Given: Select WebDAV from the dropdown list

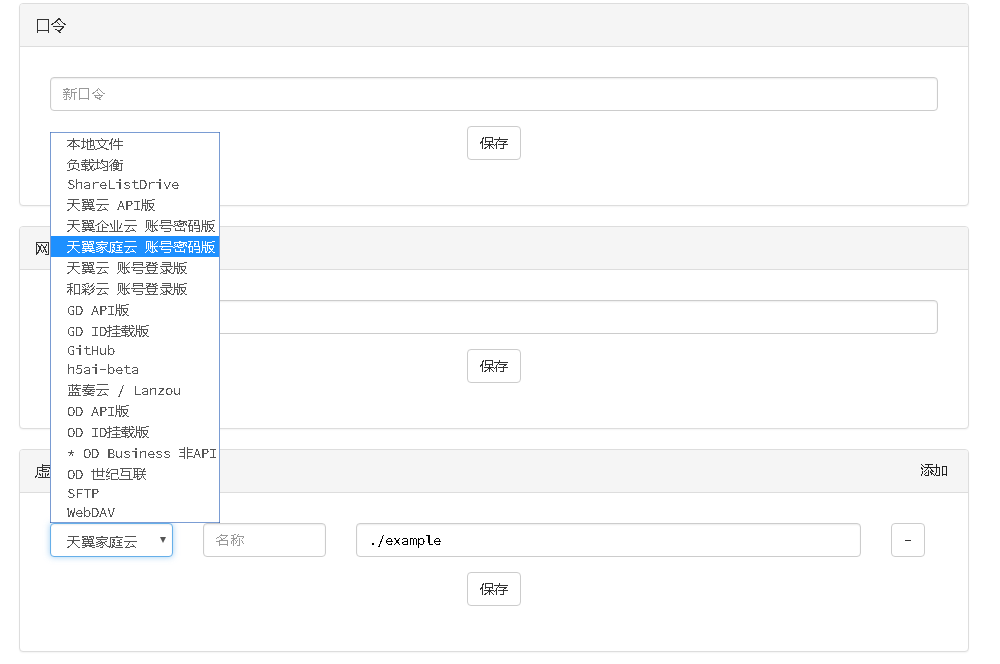Looking at the screenshot, I should (x=135, y=513).
